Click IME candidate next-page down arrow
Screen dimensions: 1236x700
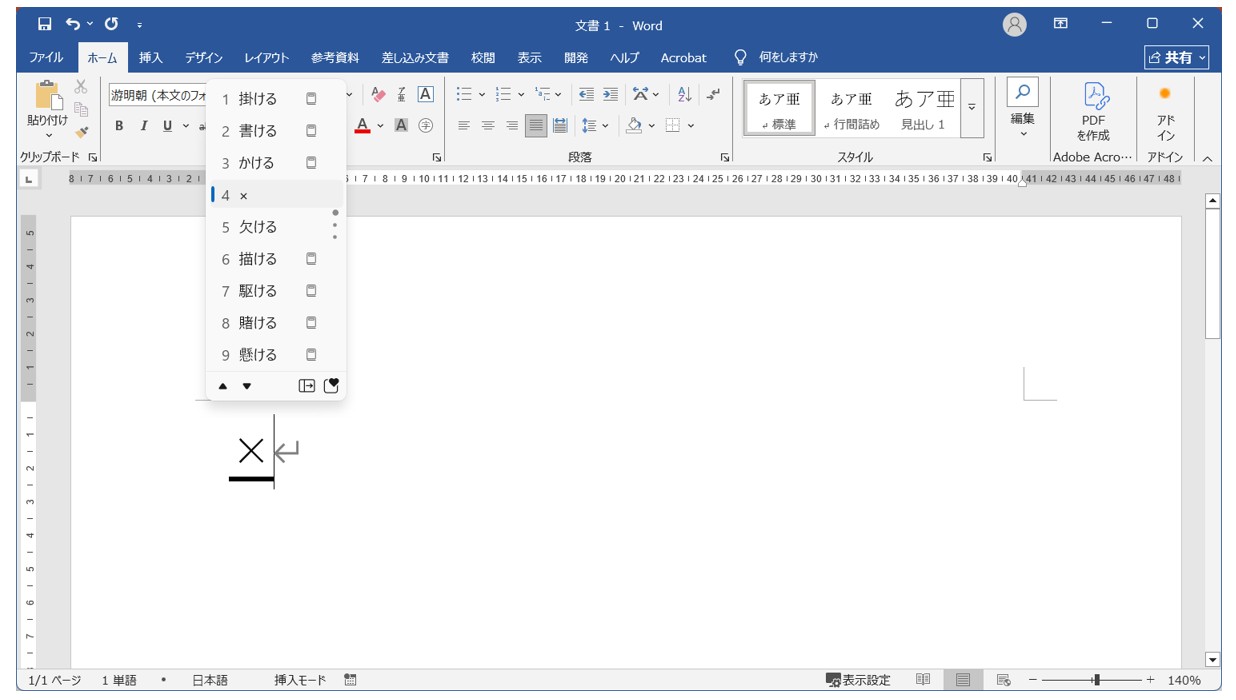pyautogui.click(x=247, y=386)
